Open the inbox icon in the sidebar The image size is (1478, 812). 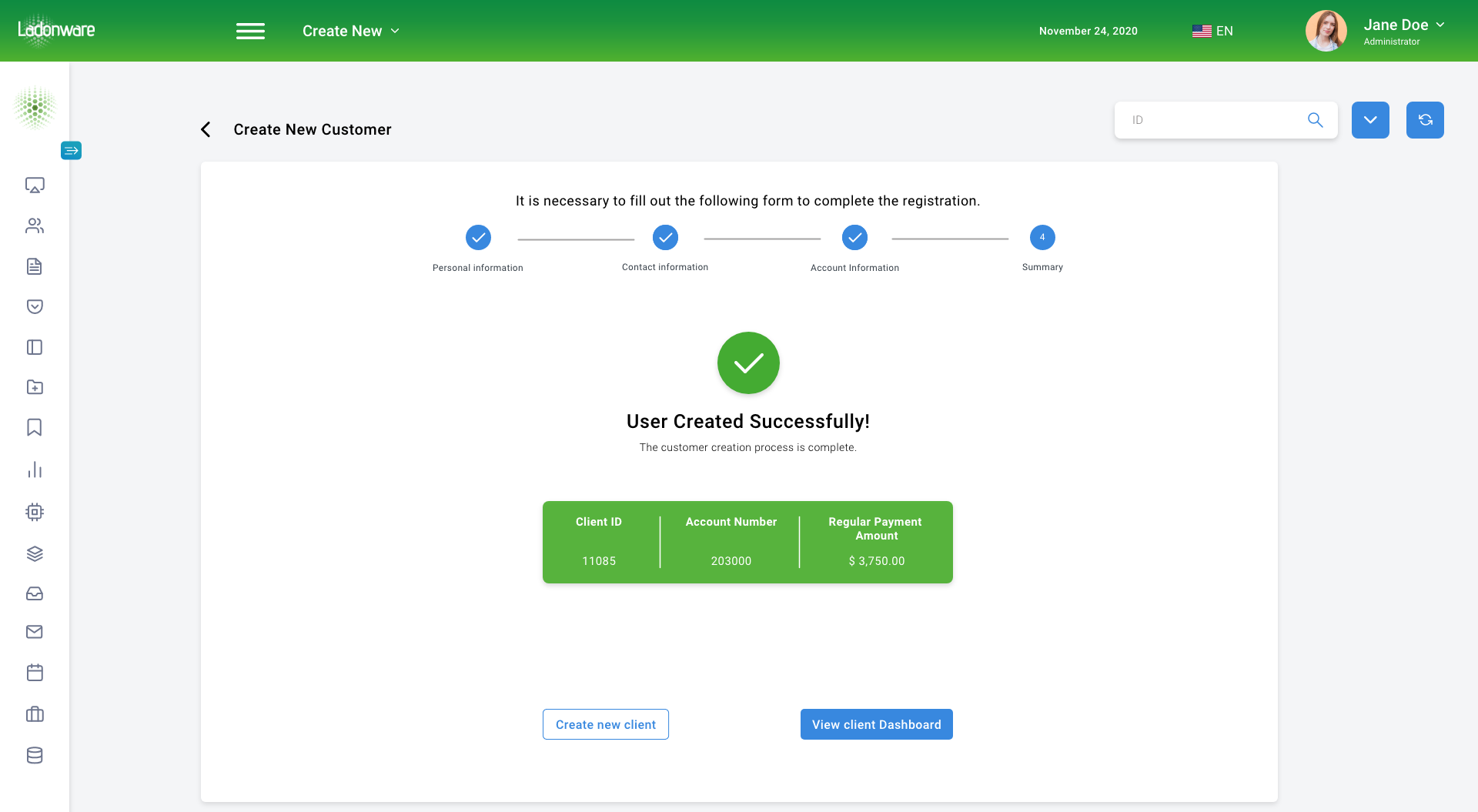pyautogui.click(x=35, y=593)
